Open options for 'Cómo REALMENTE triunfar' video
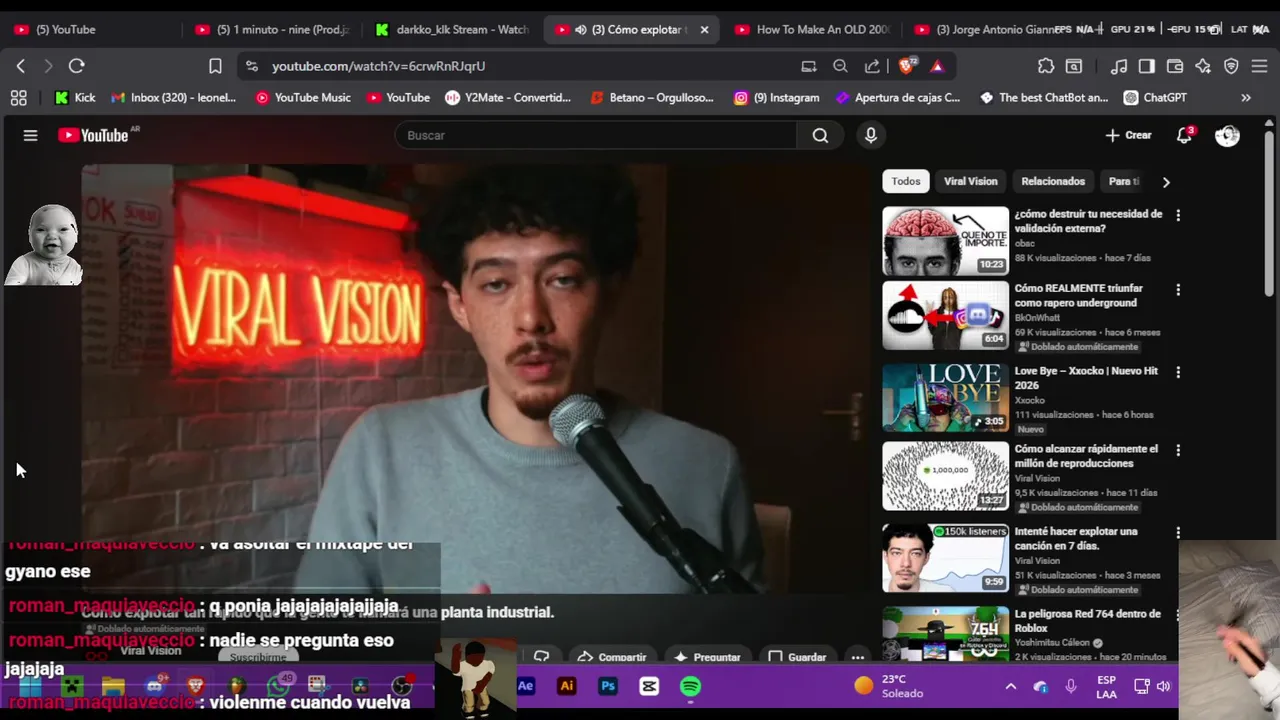The image size is (1280, 720). pyautogui.click(x=1178, y=290)
